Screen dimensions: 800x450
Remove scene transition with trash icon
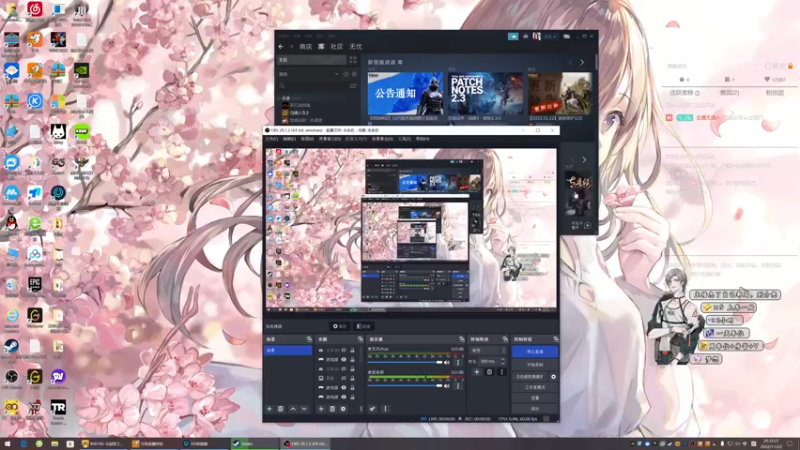click(489, 372)
